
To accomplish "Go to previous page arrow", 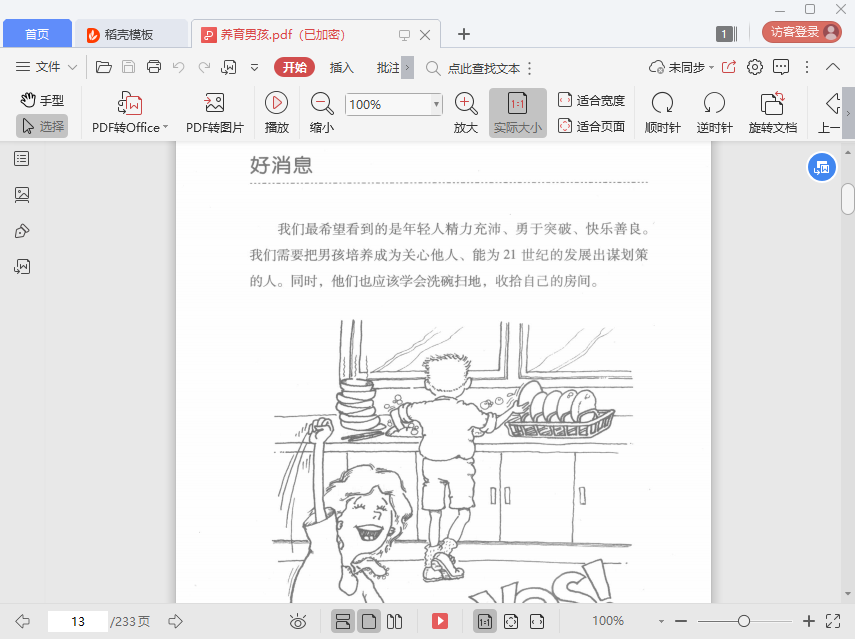I will (22, 621).
